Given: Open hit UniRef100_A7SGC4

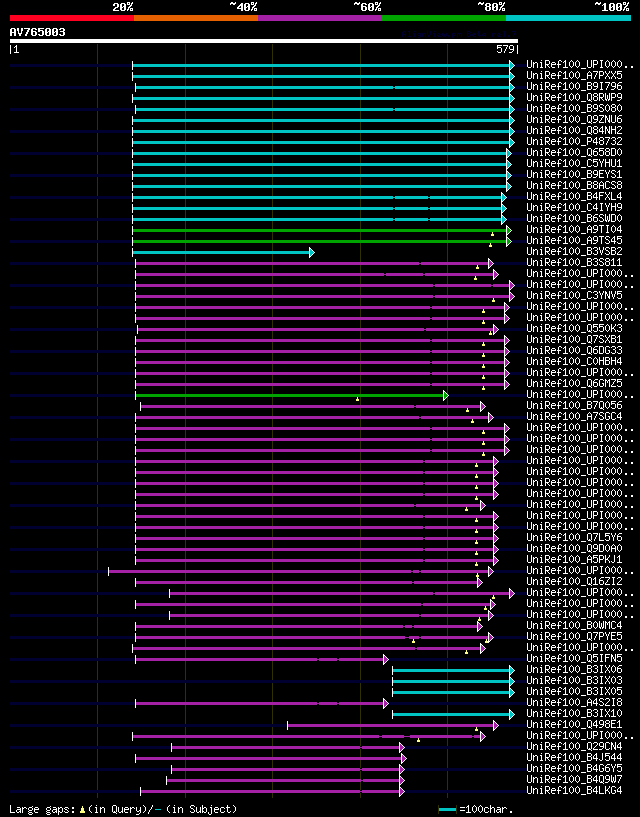Looking at the screenshot, I should tap(574, 416).
